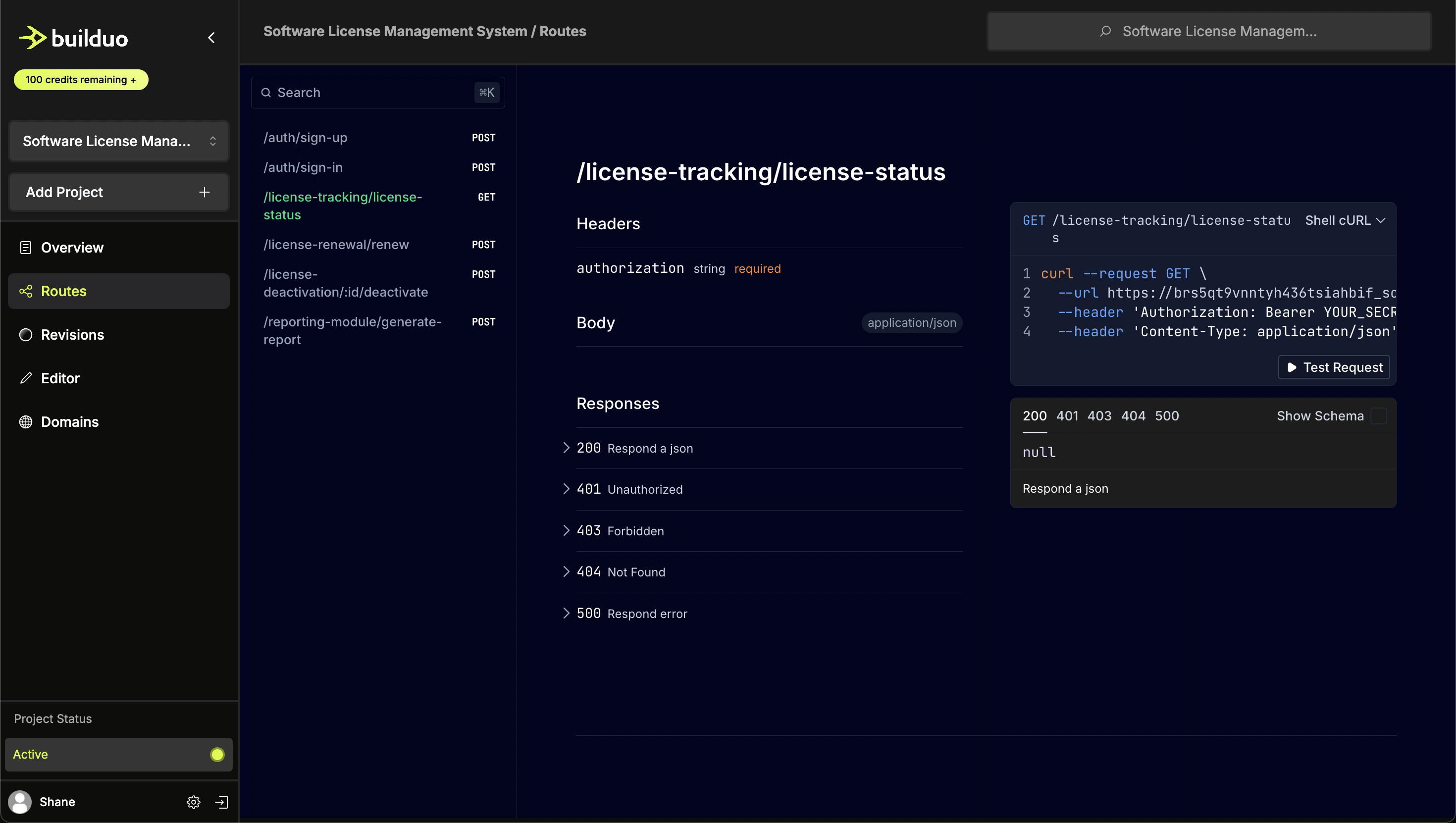The image size is (1456, 823).
Task: Click the 100 credits remaining badge
Action: tap(81, 80)
